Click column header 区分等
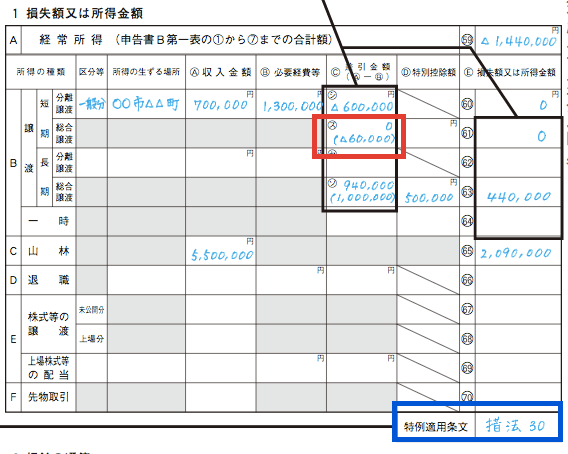 point(91,72)
